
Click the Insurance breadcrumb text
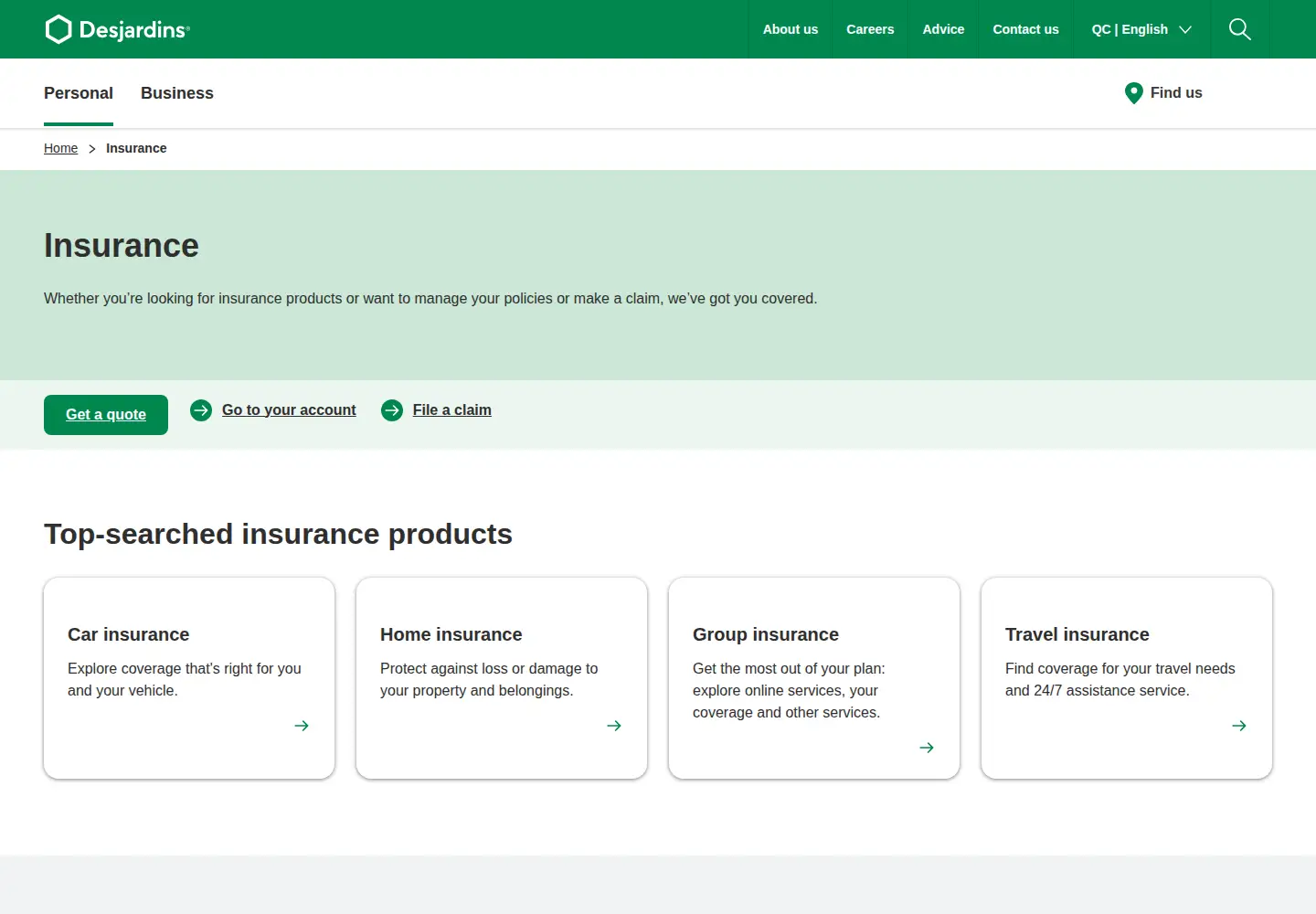coord(136,148)
